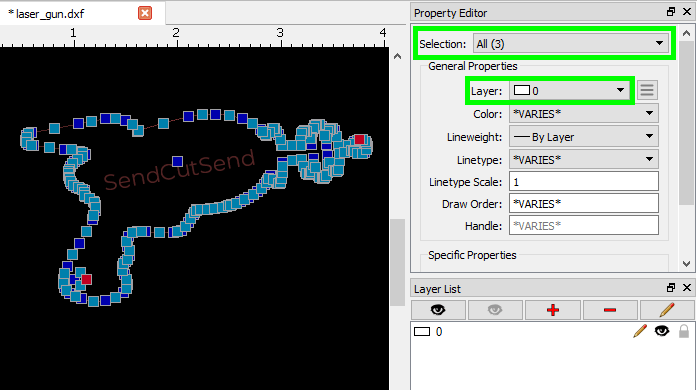Toggle the lock on layer 0
697x390 pixels.
pos(684,331)
